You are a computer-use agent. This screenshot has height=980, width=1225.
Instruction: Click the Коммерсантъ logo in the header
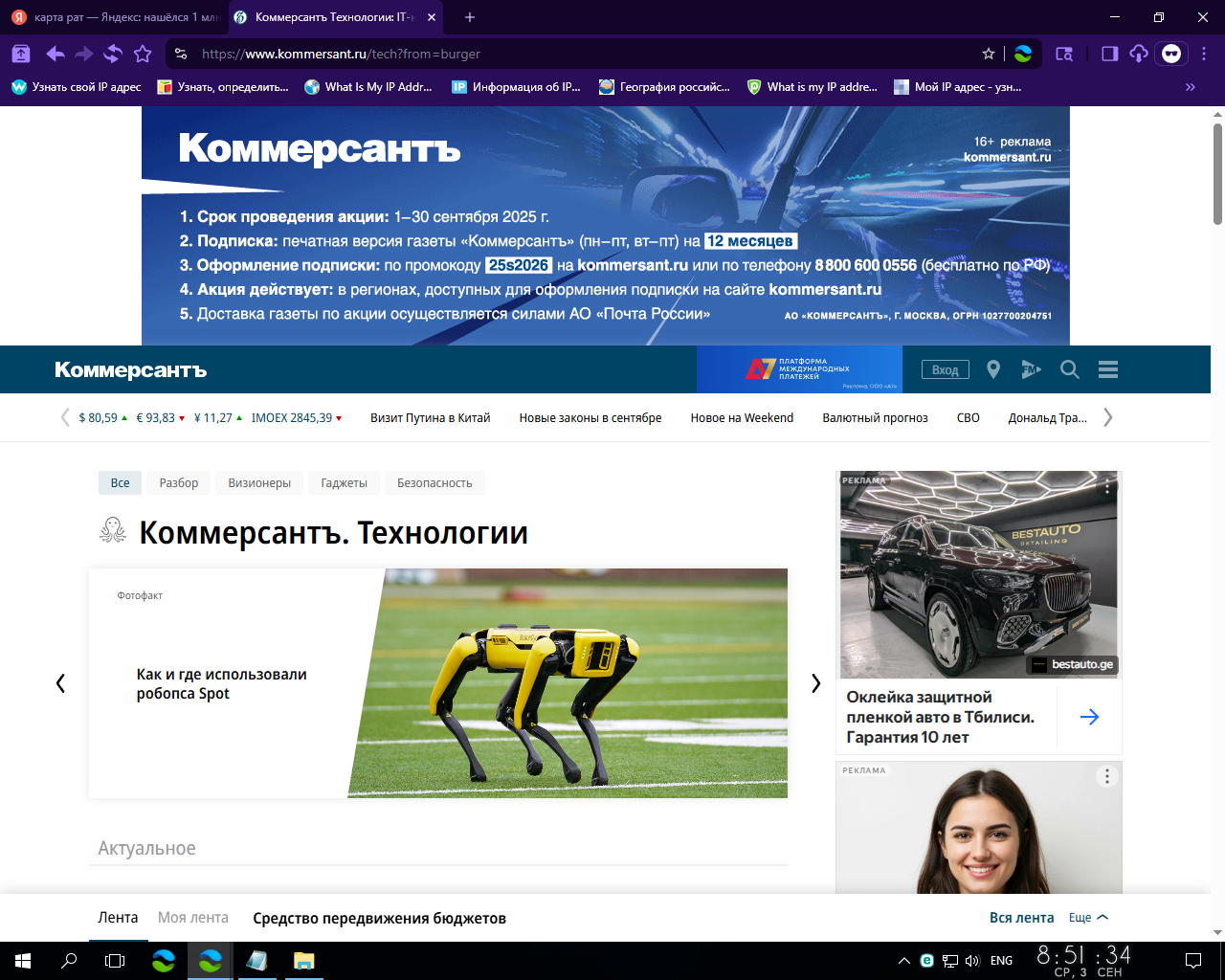click(131, 369)
